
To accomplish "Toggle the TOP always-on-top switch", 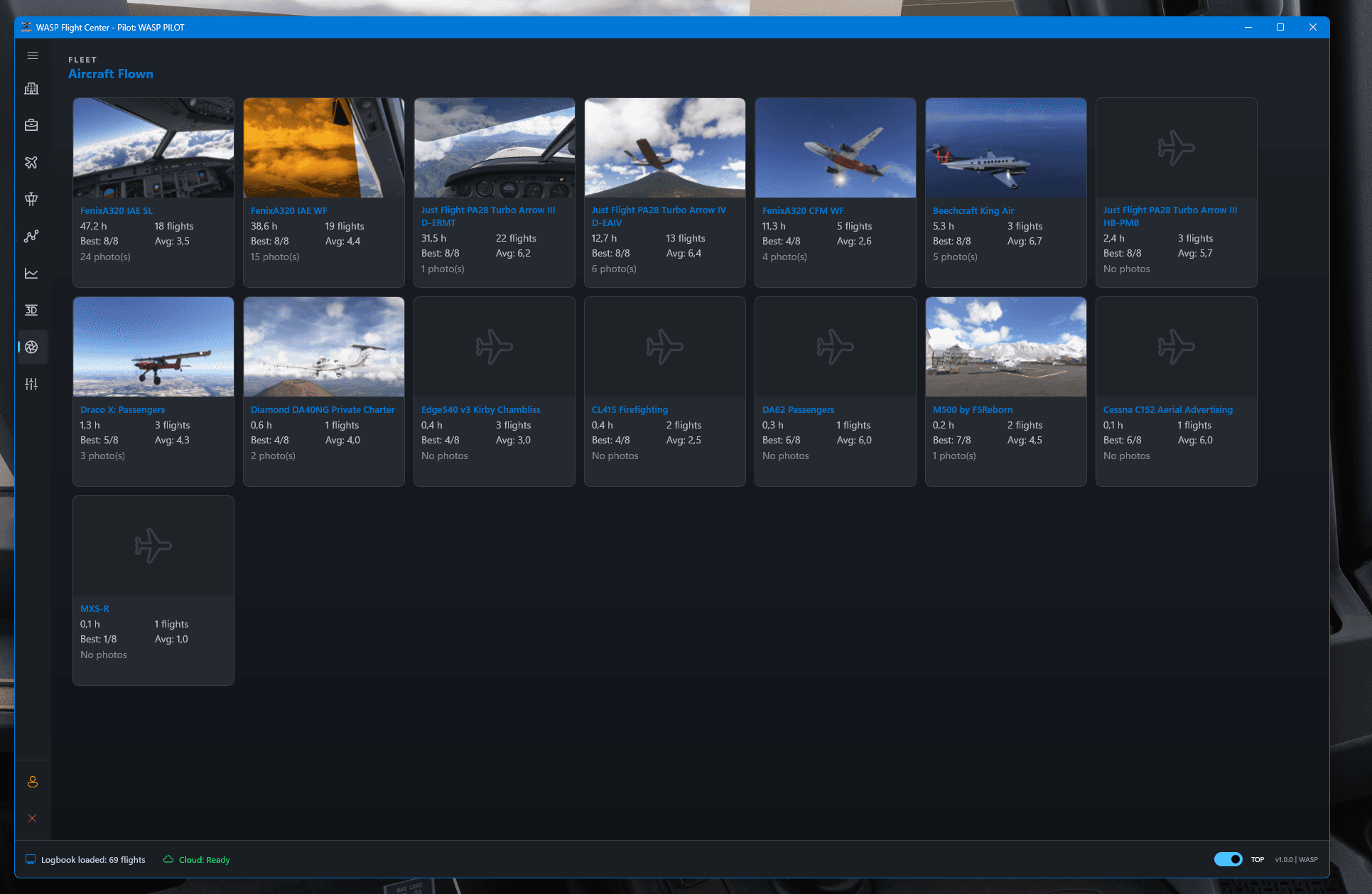I will 1228,859.
